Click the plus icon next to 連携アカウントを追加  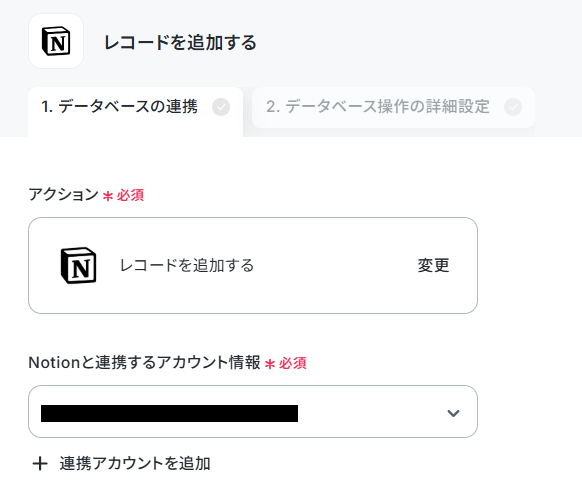[x=40, y=464]
